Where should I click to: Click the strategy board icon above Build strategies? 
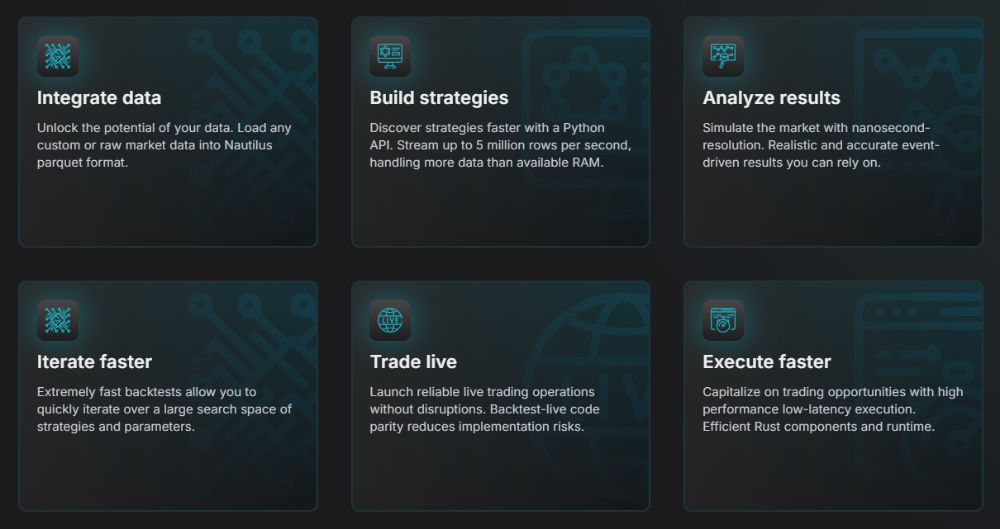(390, 56)
